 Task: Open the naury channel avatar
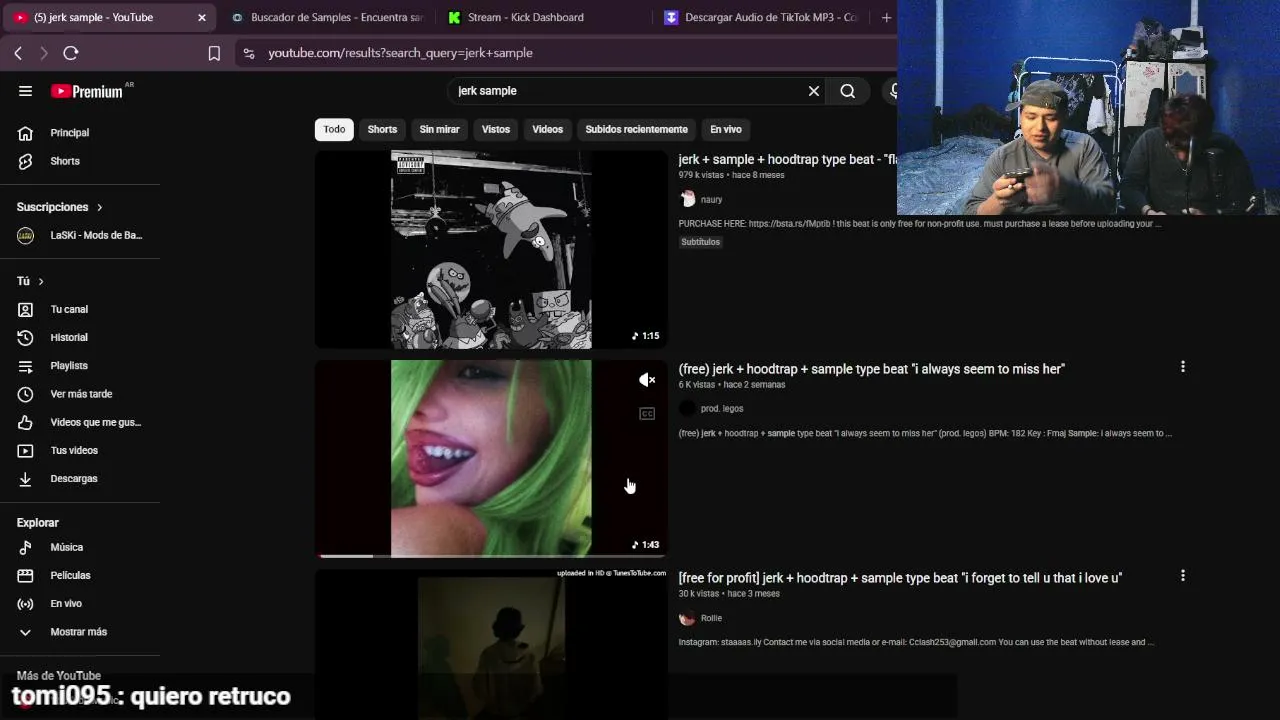(687, 199)
